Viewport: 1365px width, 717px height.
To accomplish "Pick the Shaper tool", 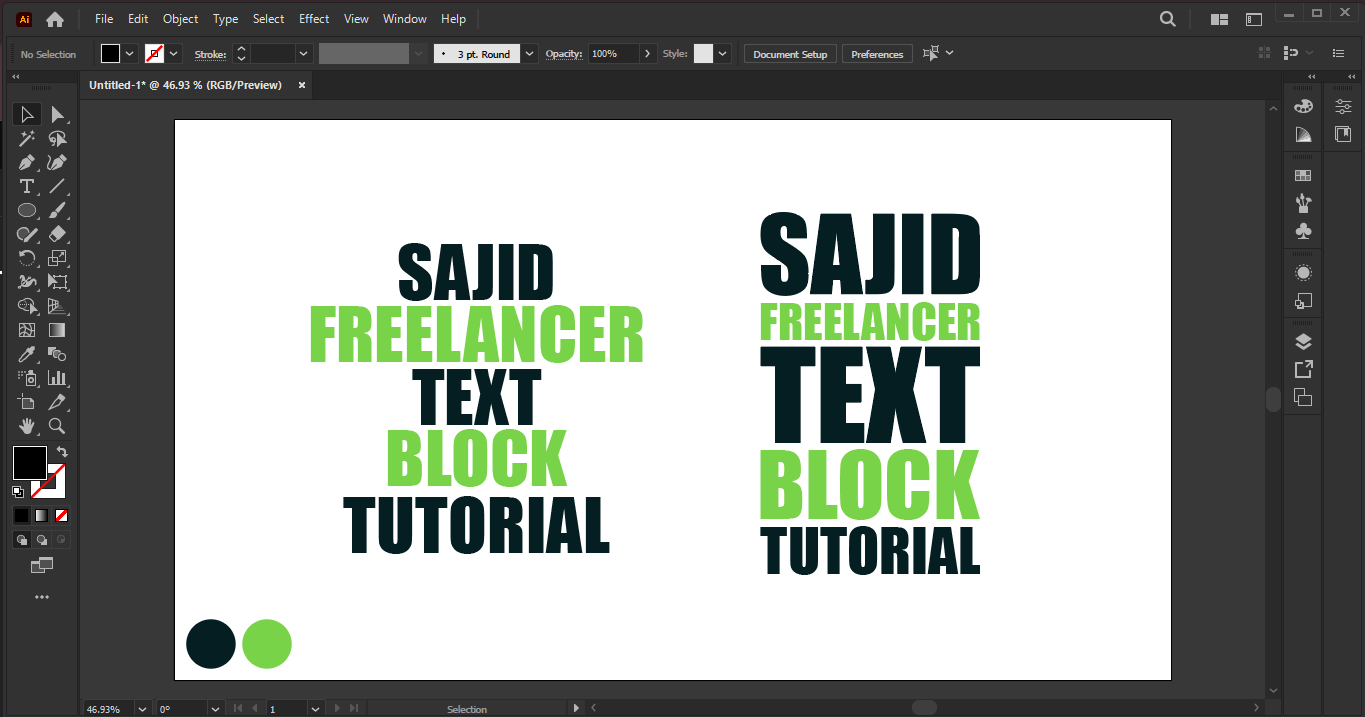I will click(x=27, y=234).
